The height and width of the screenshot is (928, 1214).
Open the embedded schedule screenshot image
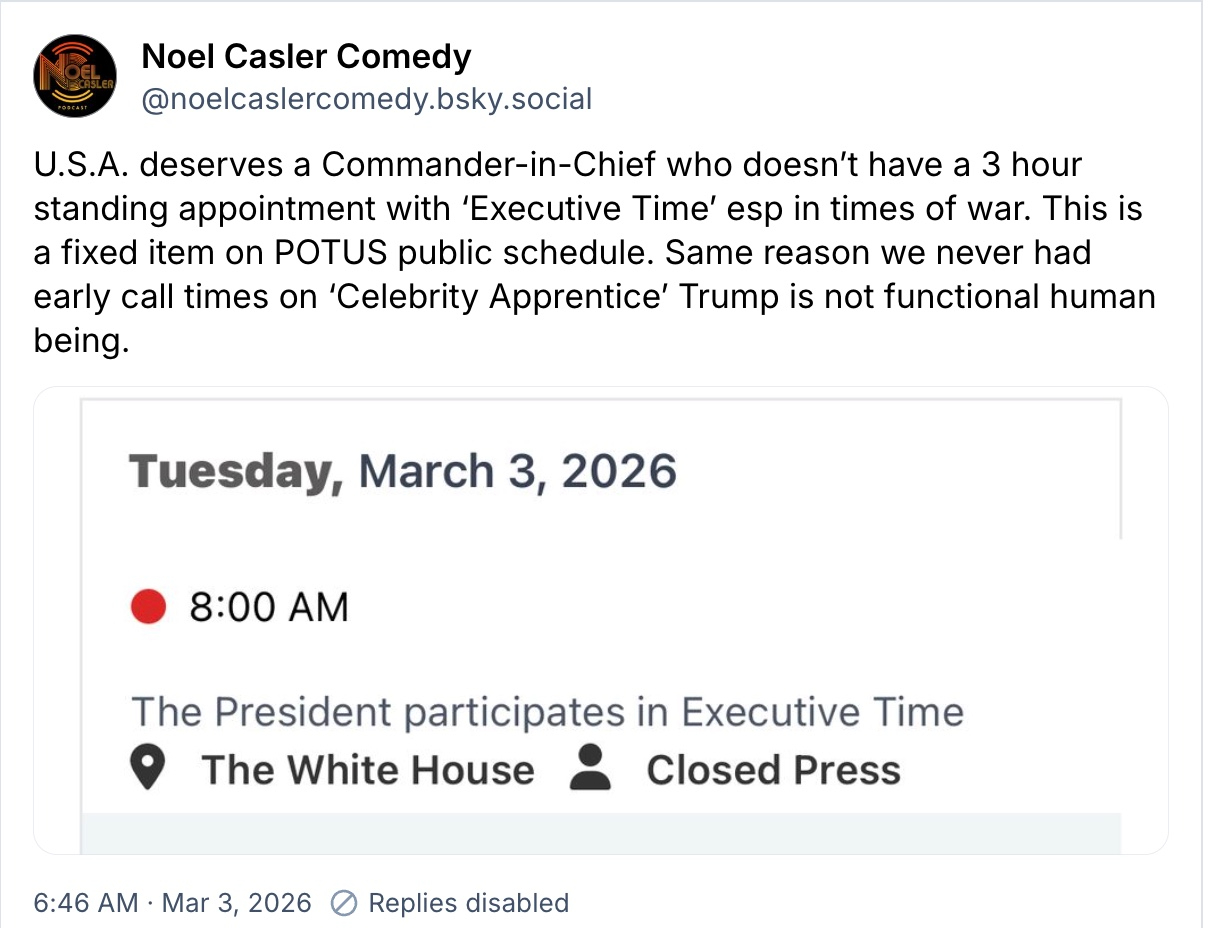point(600,620)
